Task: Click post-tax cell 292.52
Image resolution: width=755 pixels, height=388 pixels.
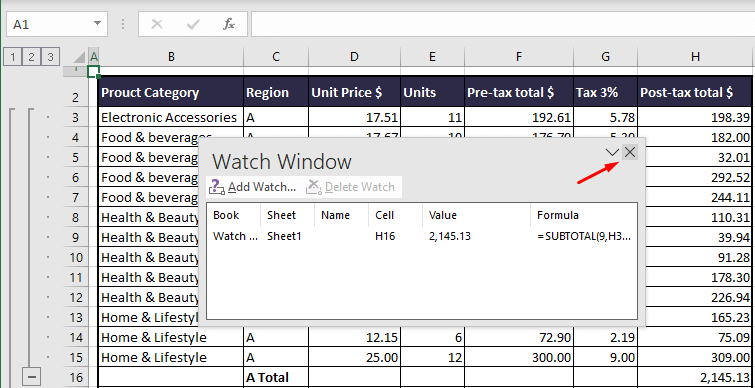Action: point(700,178)
